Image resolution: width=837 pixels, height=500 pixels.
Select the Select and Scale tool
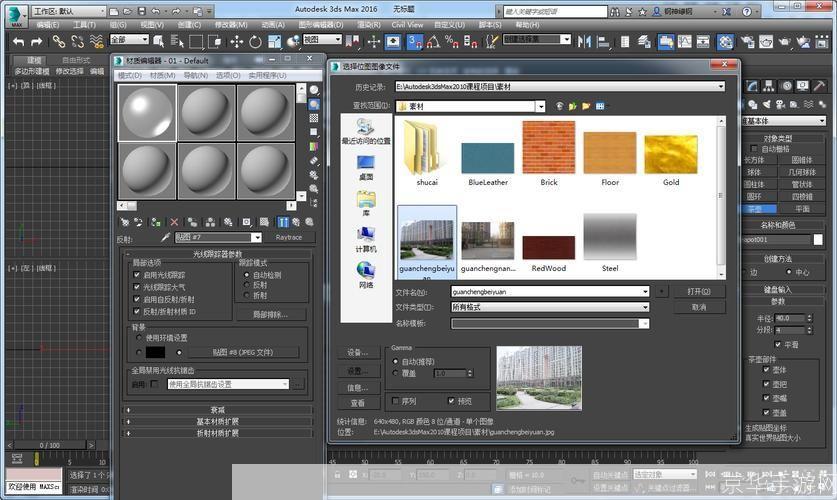coord(274,41)
